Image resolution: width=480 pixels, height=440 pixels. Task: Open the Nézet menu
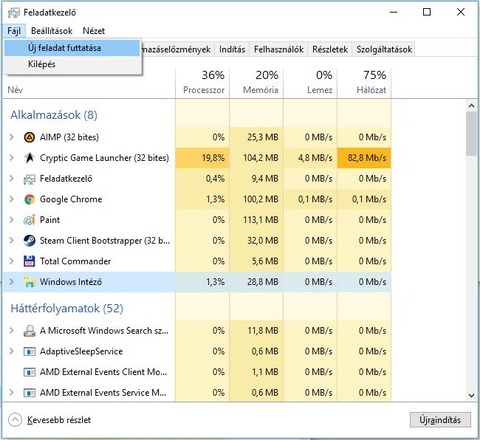pyautogui.click(x=94, y=31)
